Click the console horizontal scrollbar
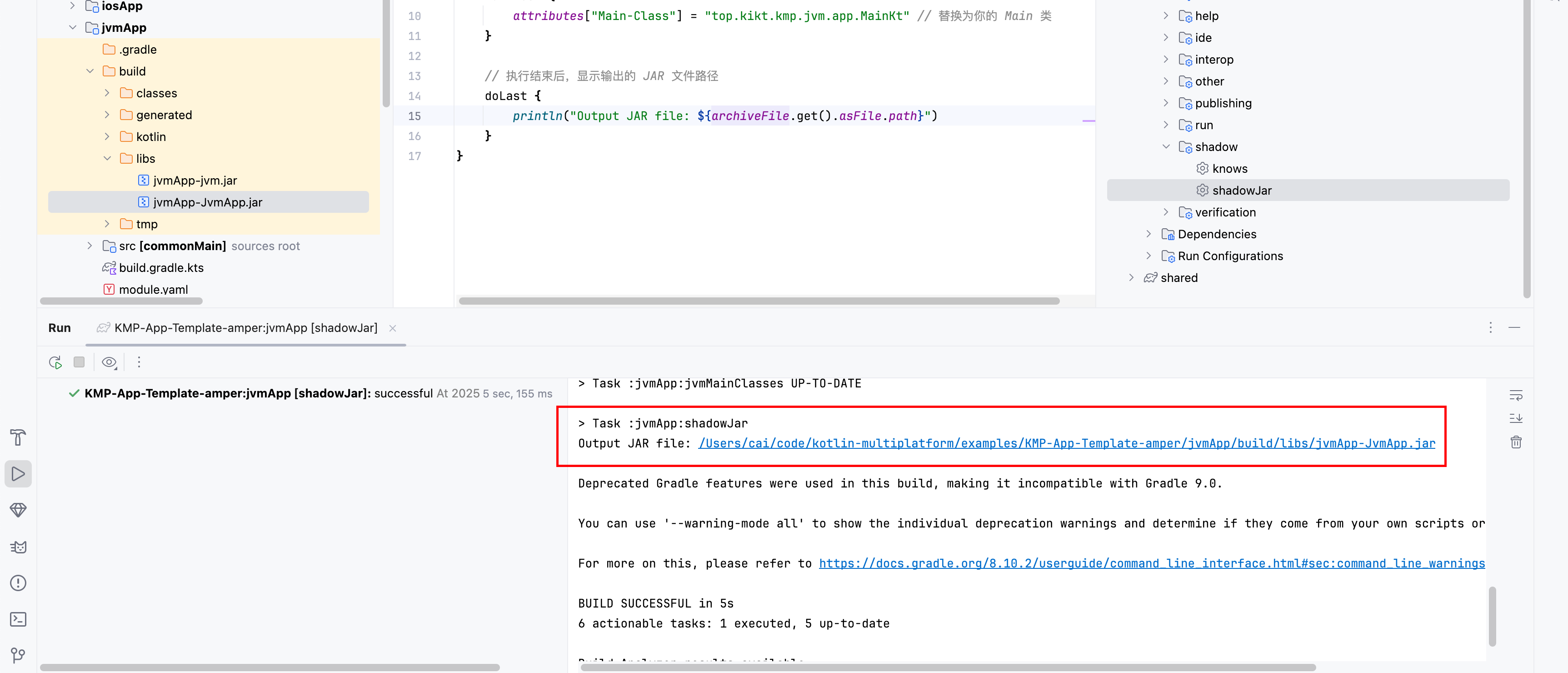 click(x=948, y=668)
